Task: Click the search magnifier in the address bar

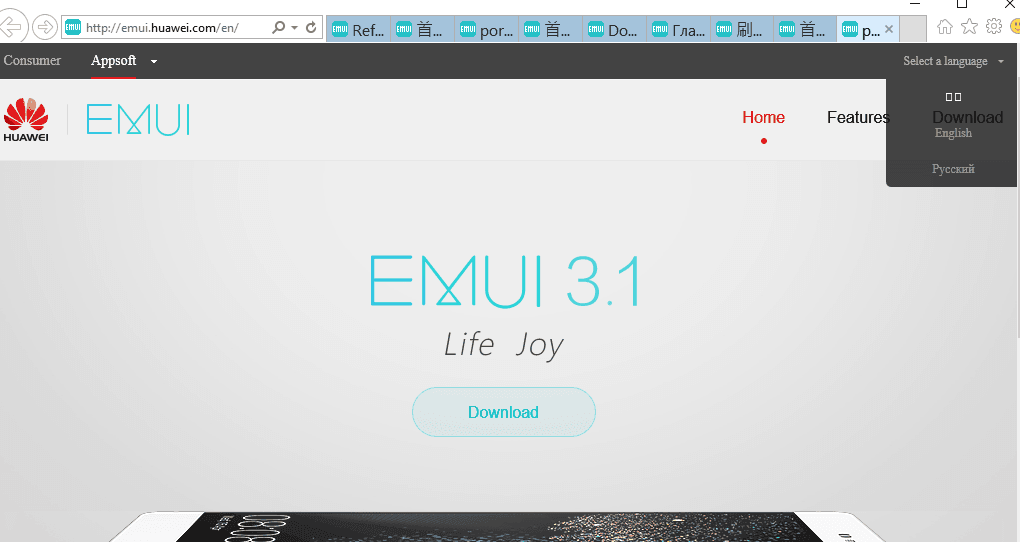Action: pyautogui.click(x=278, y=27)
